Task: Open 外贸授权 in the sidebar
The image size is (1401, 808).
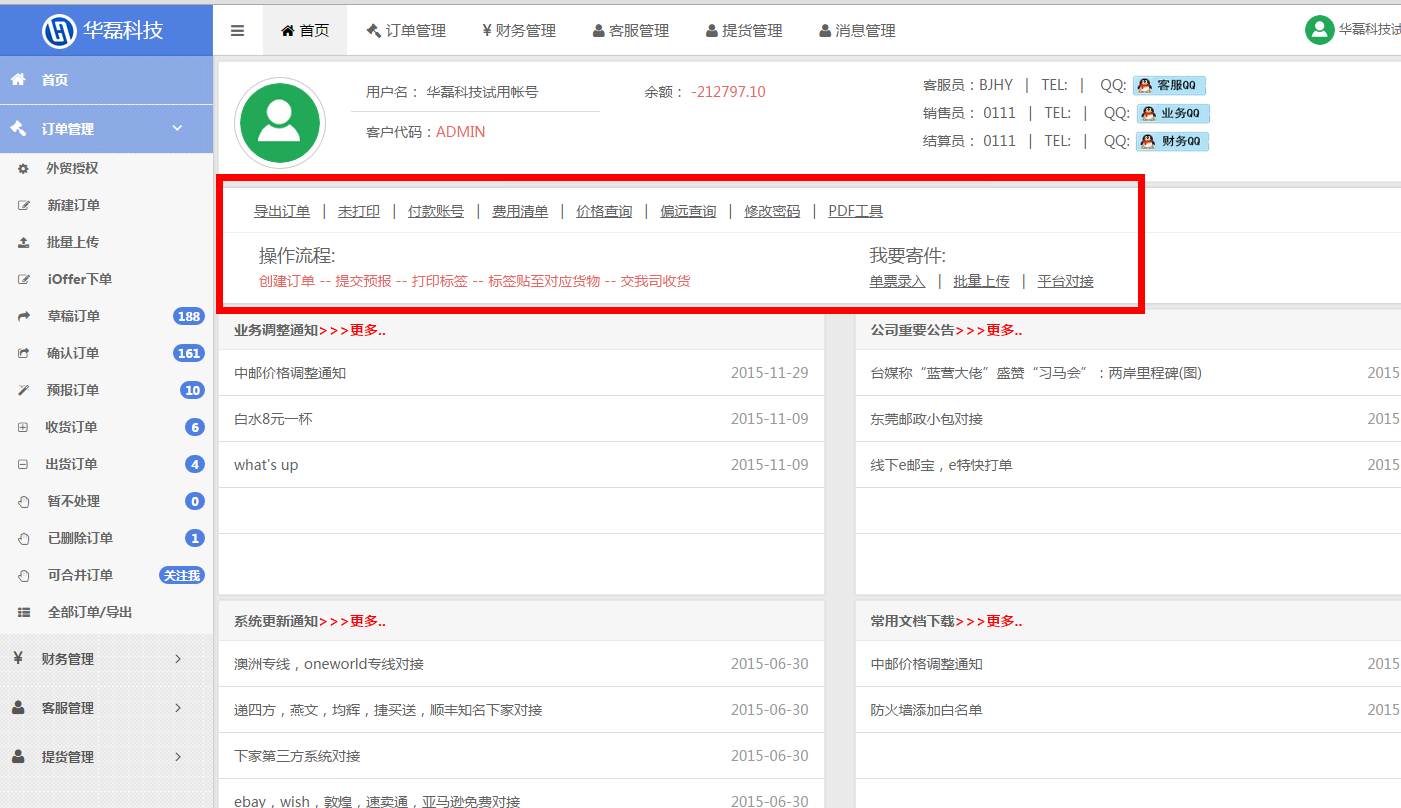Action: [x=72, y=168]
